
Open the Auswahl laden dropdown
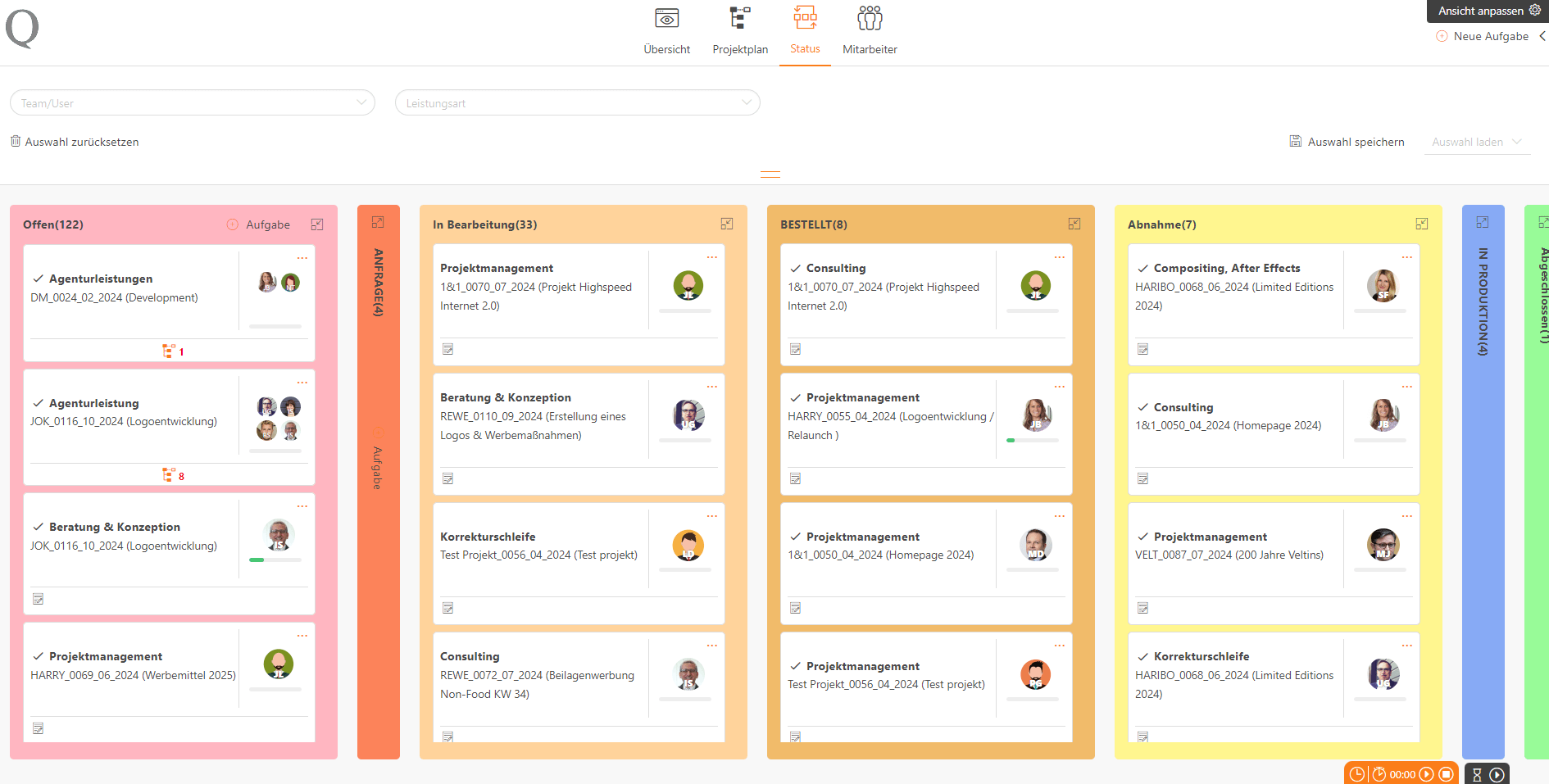[1477, 142]
